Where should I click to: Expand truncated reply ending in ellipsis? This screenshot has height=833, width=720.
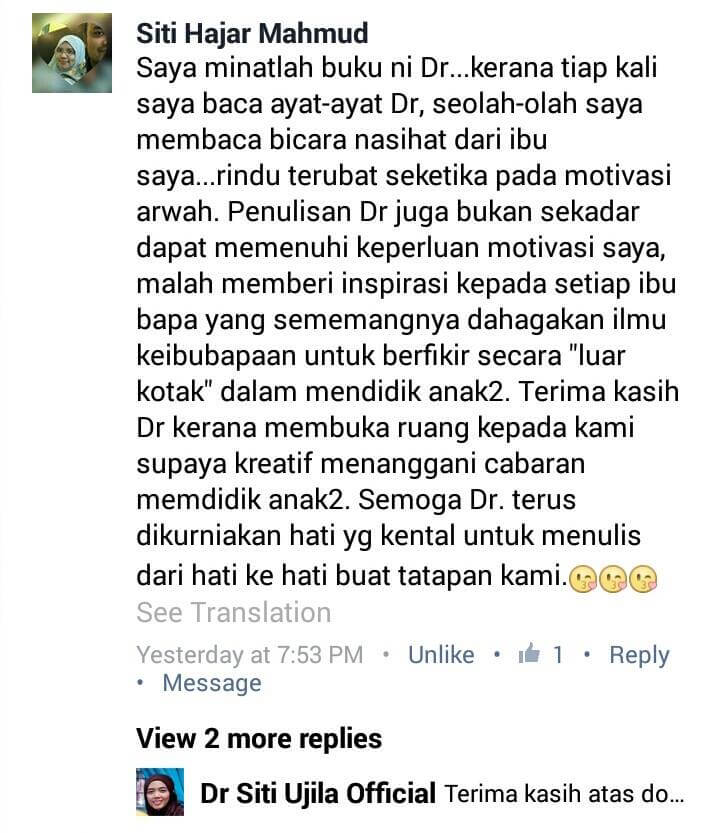564,794
